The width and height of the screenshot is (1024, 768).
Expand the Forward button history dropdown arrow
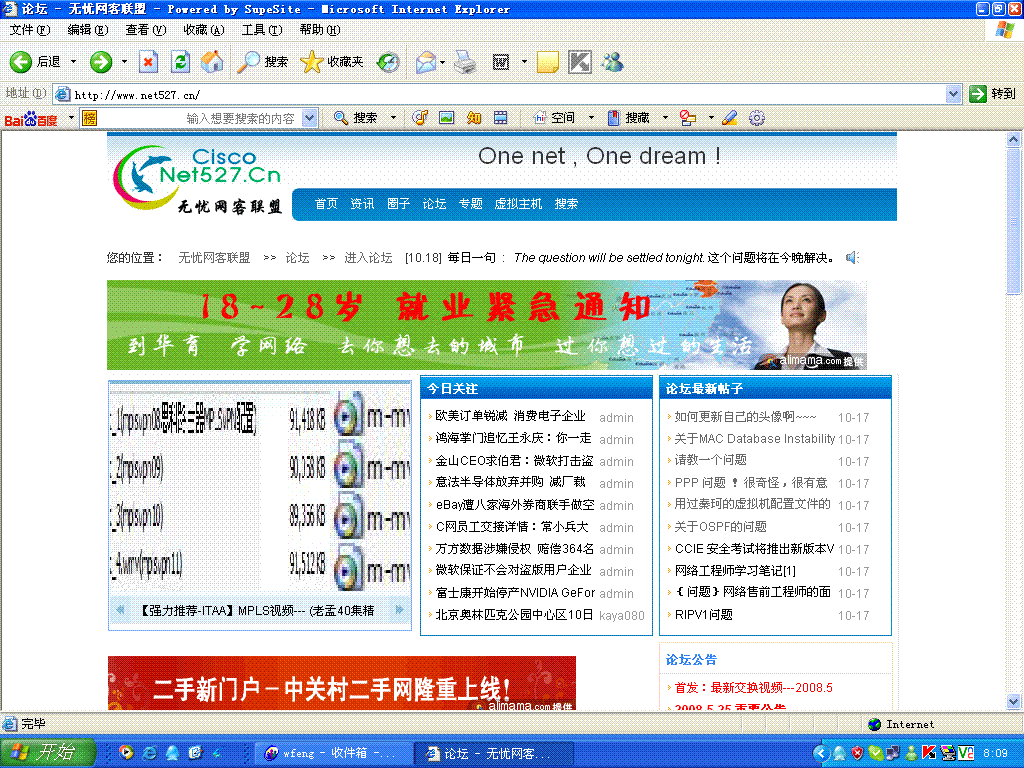[124, 62]
